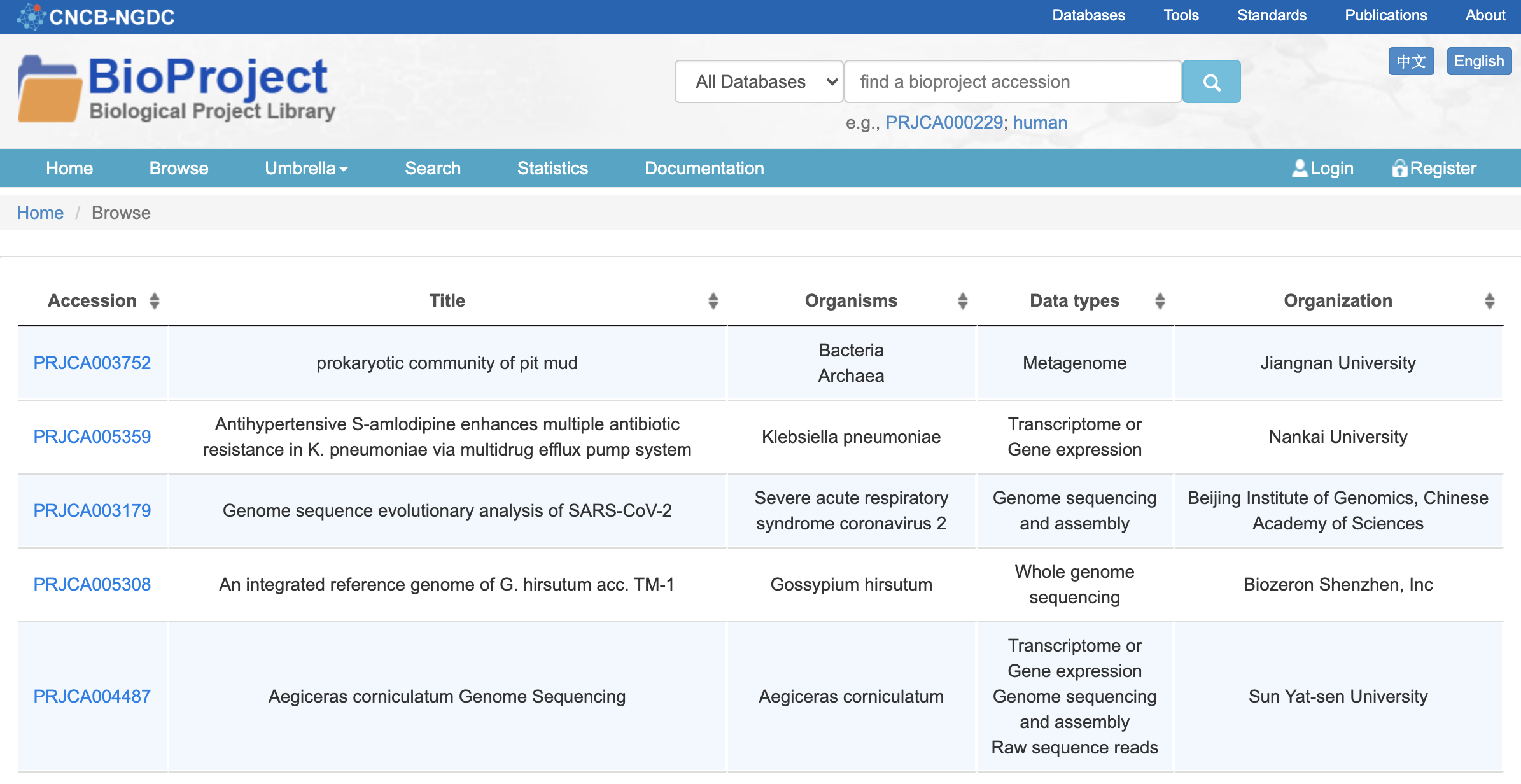The height and width of the screenshot is (784, 1521).
Task: Switch language to English
Action: click(1479, 61)
